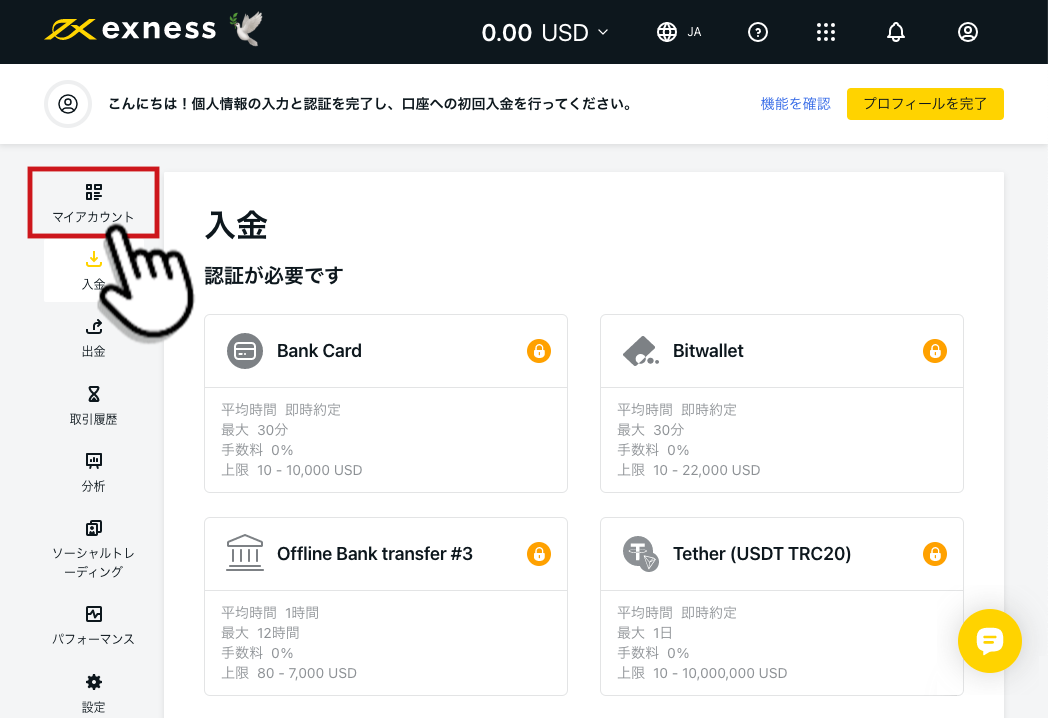This screenshot has width=1048, height=718.
Task: Open the JA language globe selector
Action: pos(678,32)
